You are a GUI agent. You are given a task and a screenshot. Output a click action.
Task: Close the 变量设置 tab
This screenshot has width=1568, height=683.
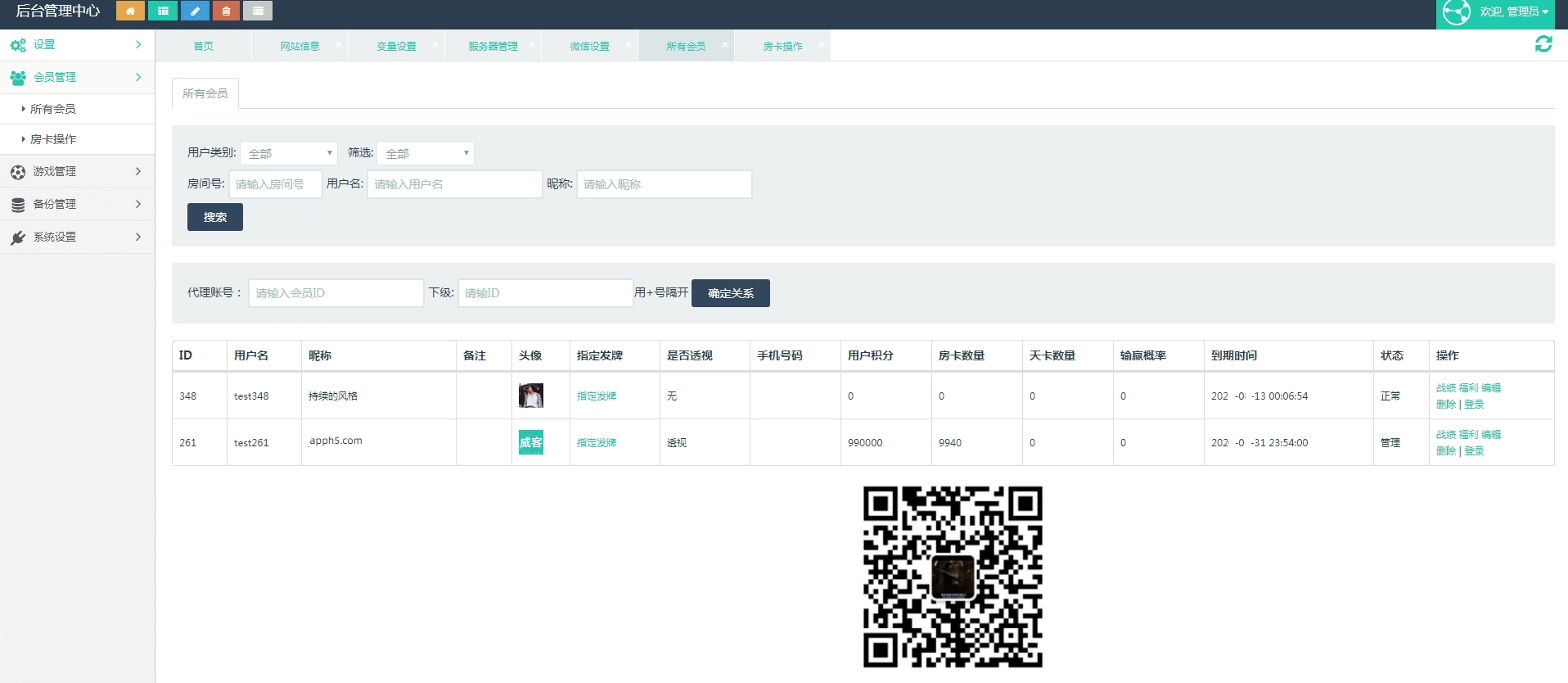(x=435, y=45)
